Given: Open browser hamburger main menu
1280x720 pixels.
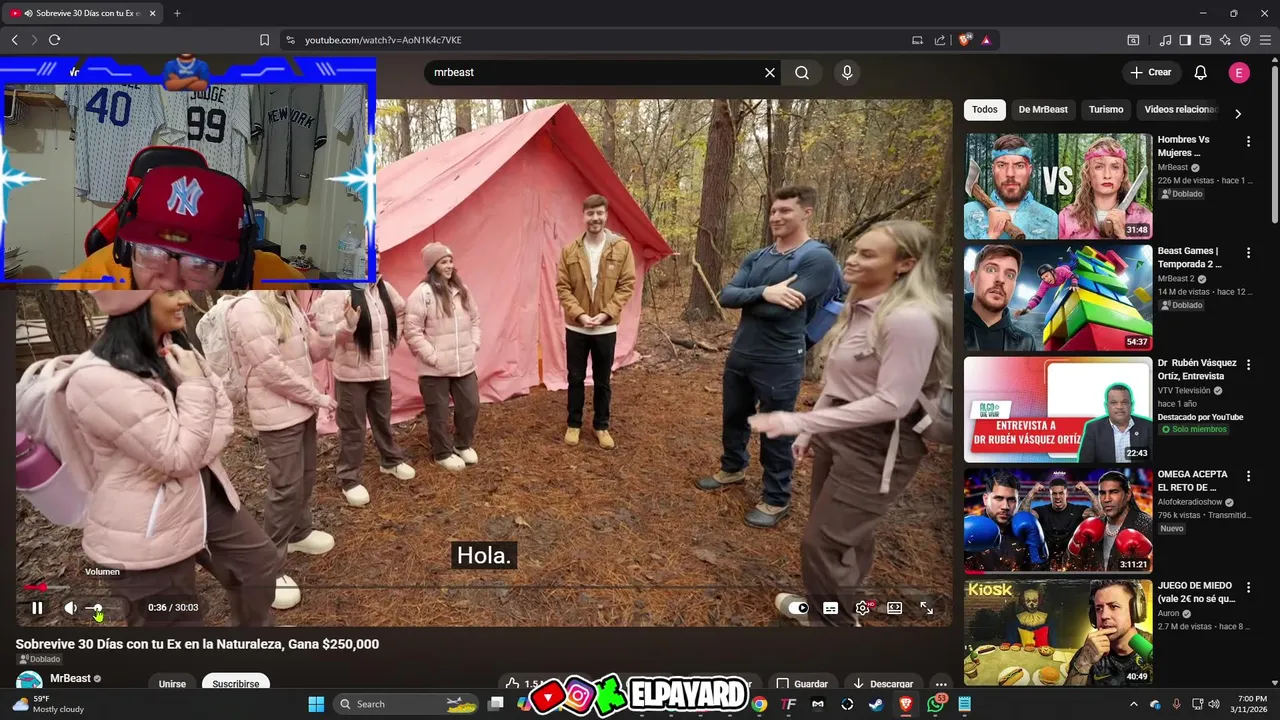Looking at the screenshot, I should coord(1265,40).
